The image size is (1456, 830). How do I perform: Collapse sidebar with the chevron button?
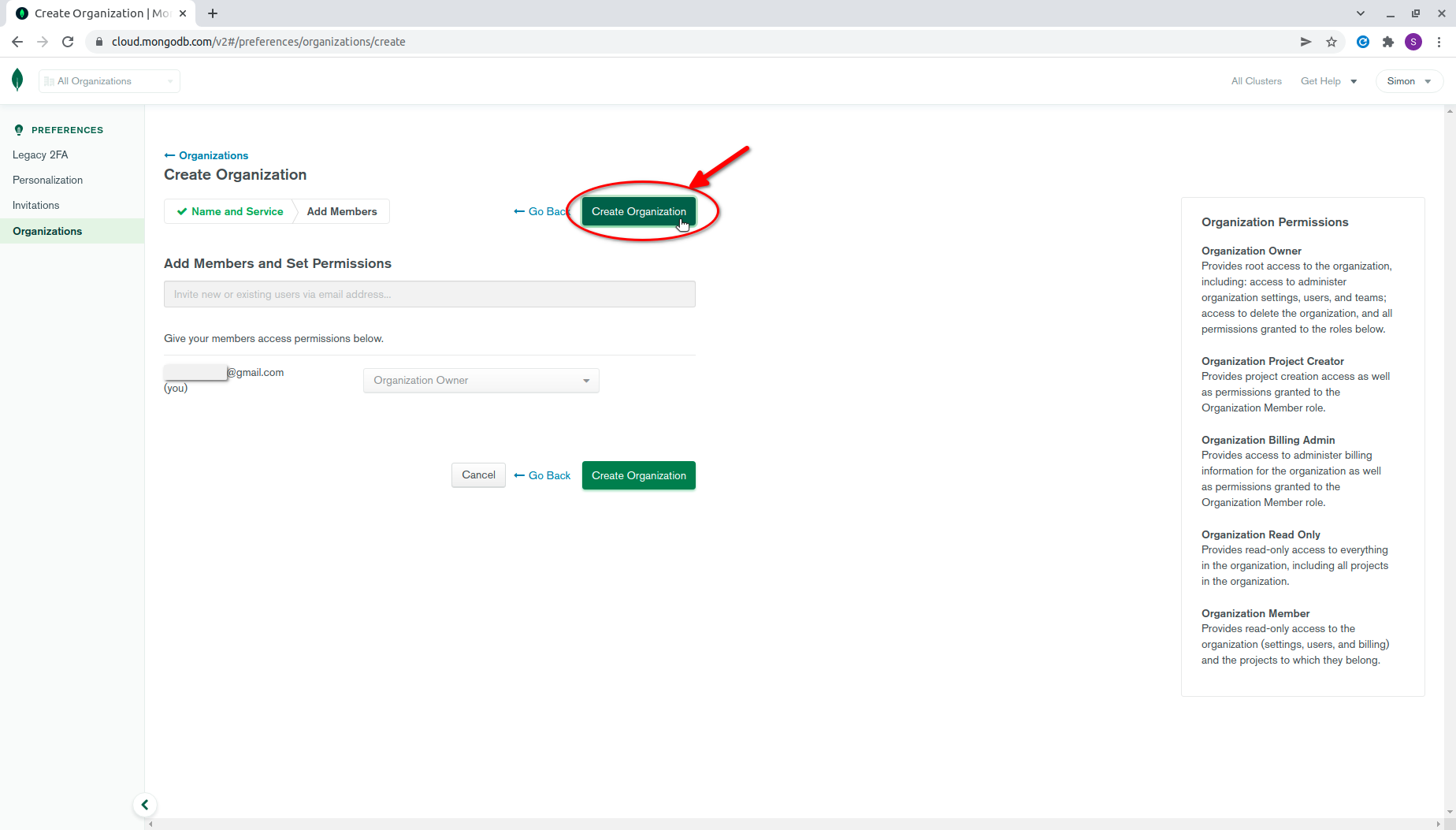[x=145, y=805]
